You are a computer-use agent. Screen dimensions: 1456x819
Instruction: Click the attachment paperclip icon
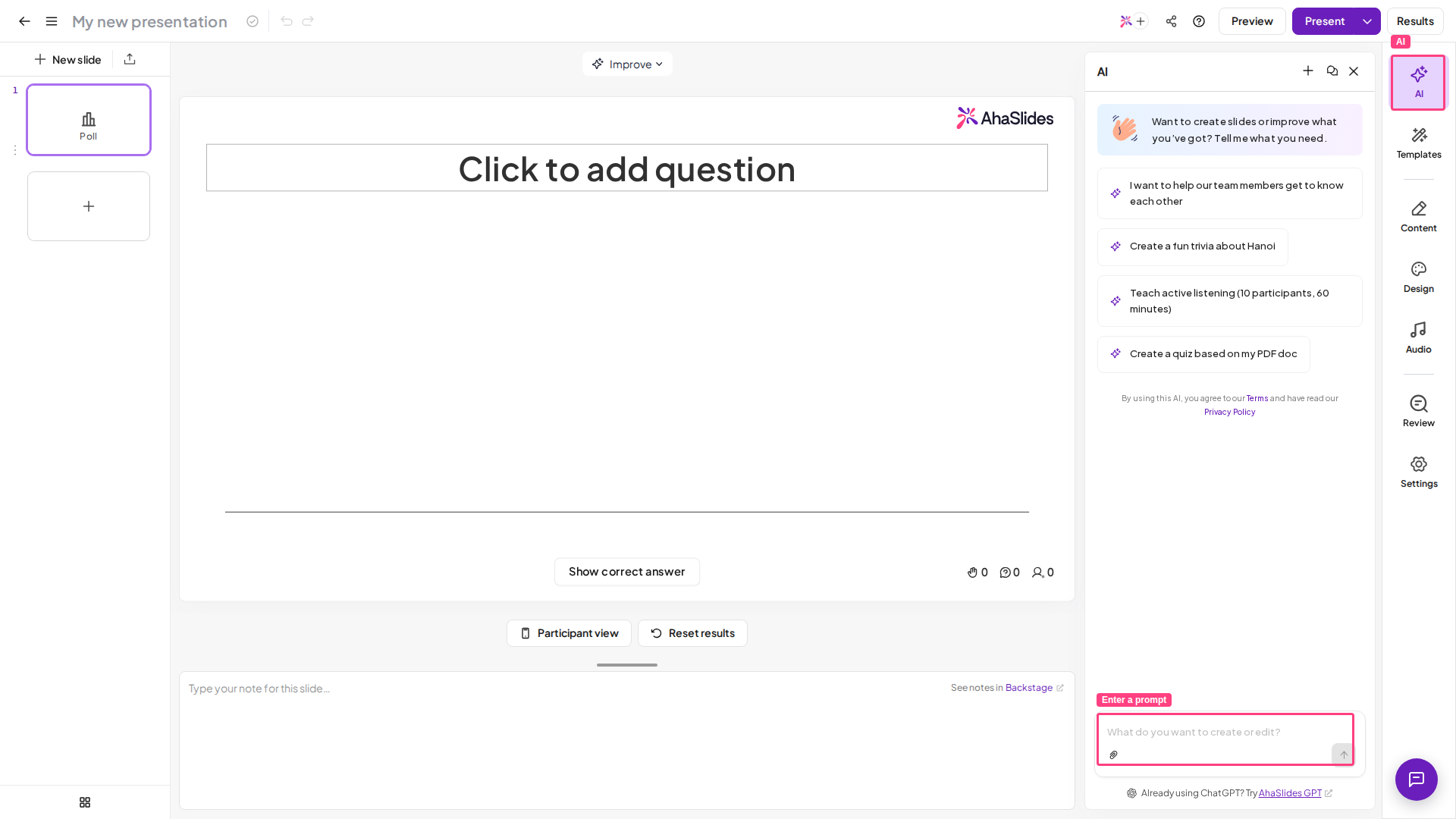pos(1114,755)
